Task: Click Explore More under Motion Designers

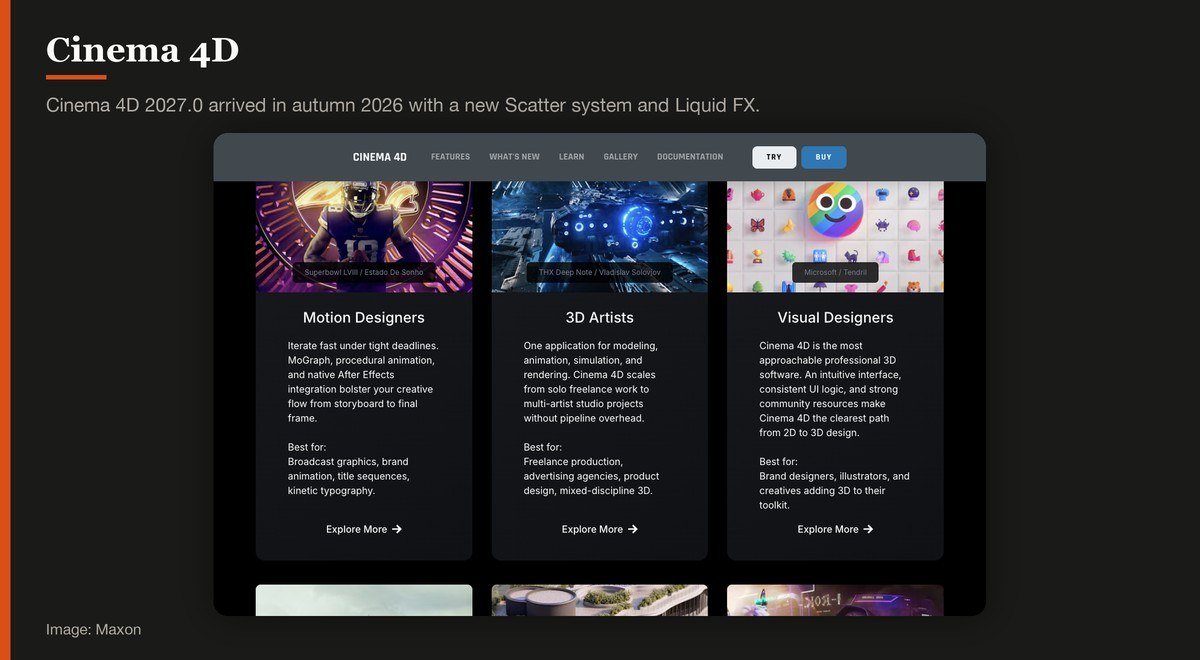Action: pos(364,529)
